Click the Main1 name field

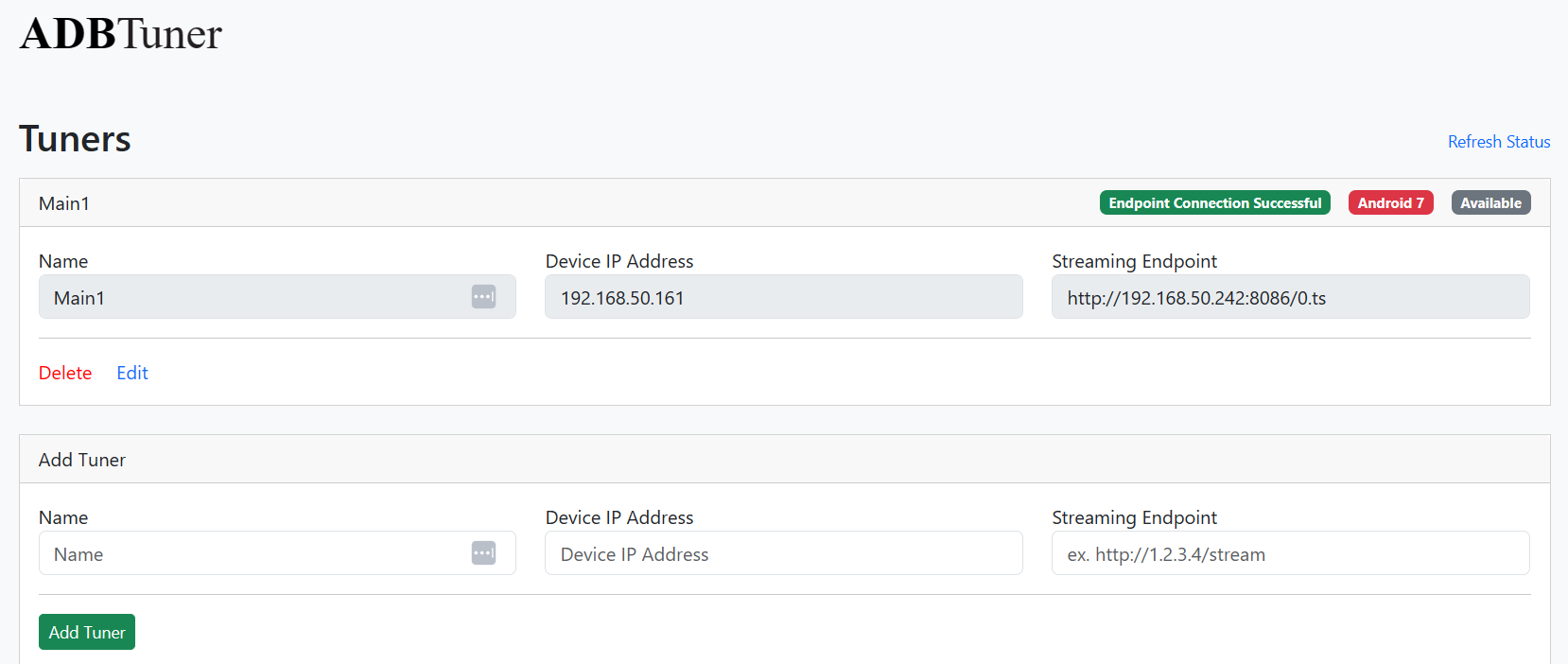(x=255, y=298)
